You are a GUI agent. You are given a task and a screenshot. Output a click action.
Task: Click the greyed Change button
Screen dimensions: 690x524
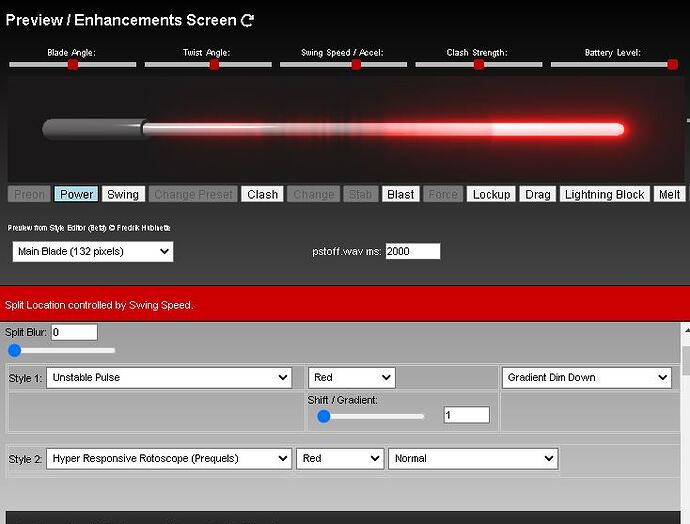314,194
